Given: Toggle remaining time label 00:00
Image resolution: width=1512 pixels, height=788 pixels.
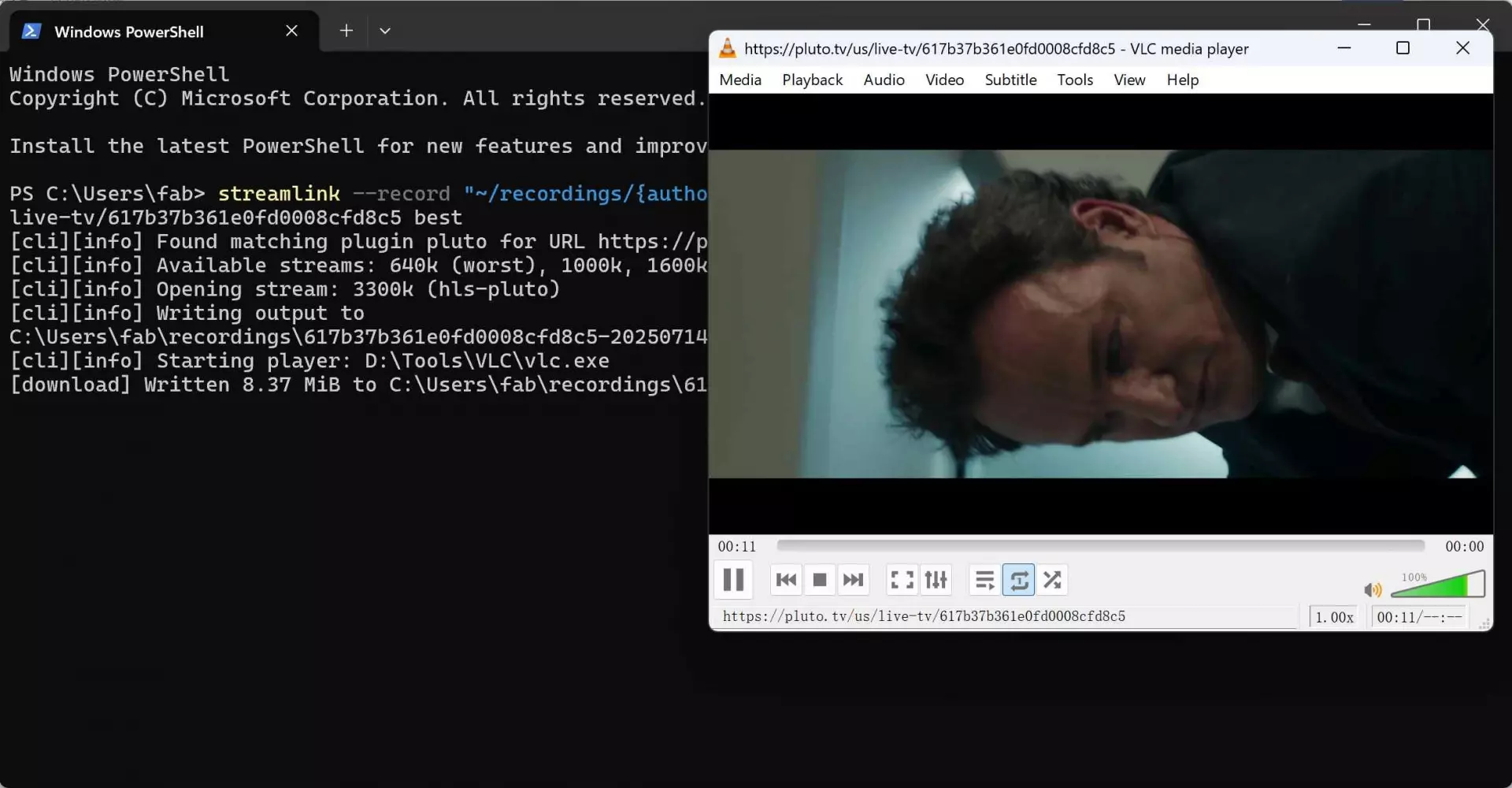Looking at the screenshot, I should pyautogui.click(x=1464, y=546).
